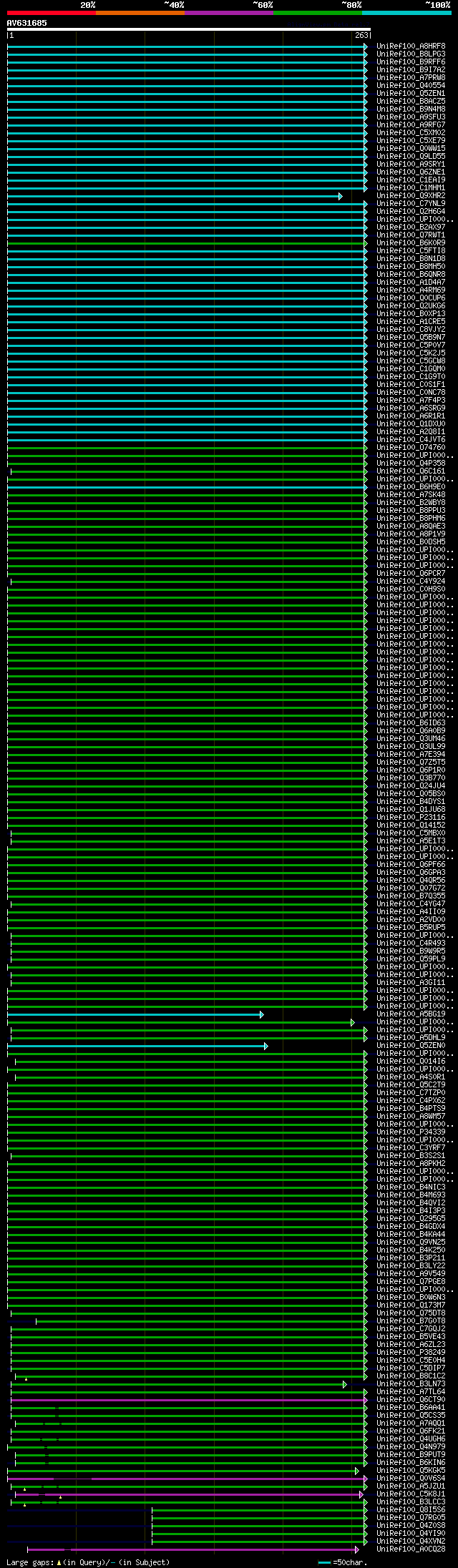
Task: Click the purple ~60% identity legend segment
Action: pos(229,13)
